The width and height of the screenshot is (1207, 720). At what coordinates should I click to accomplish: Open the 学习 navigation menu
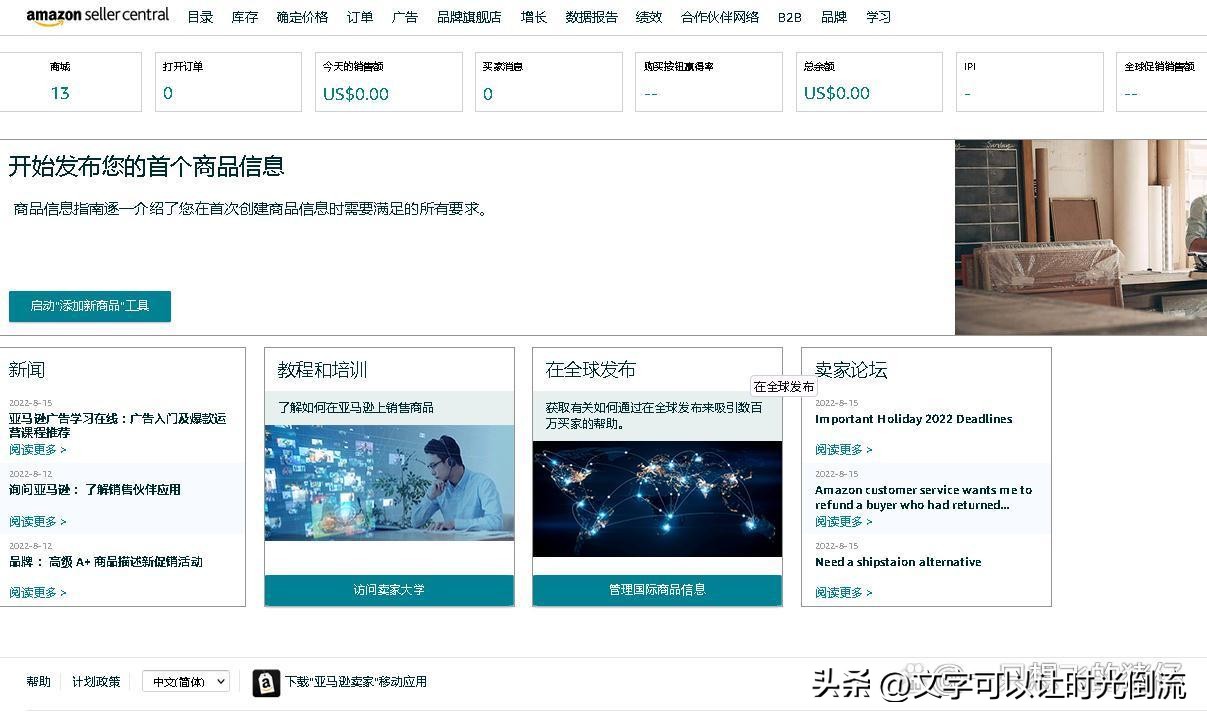tap(878, 17)
